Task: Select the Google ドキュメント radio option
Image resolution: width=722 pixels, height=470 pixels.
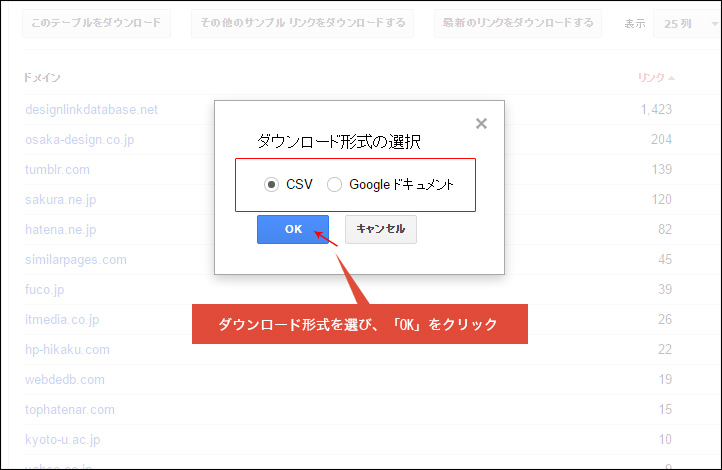Action: [x=334, y=185]
